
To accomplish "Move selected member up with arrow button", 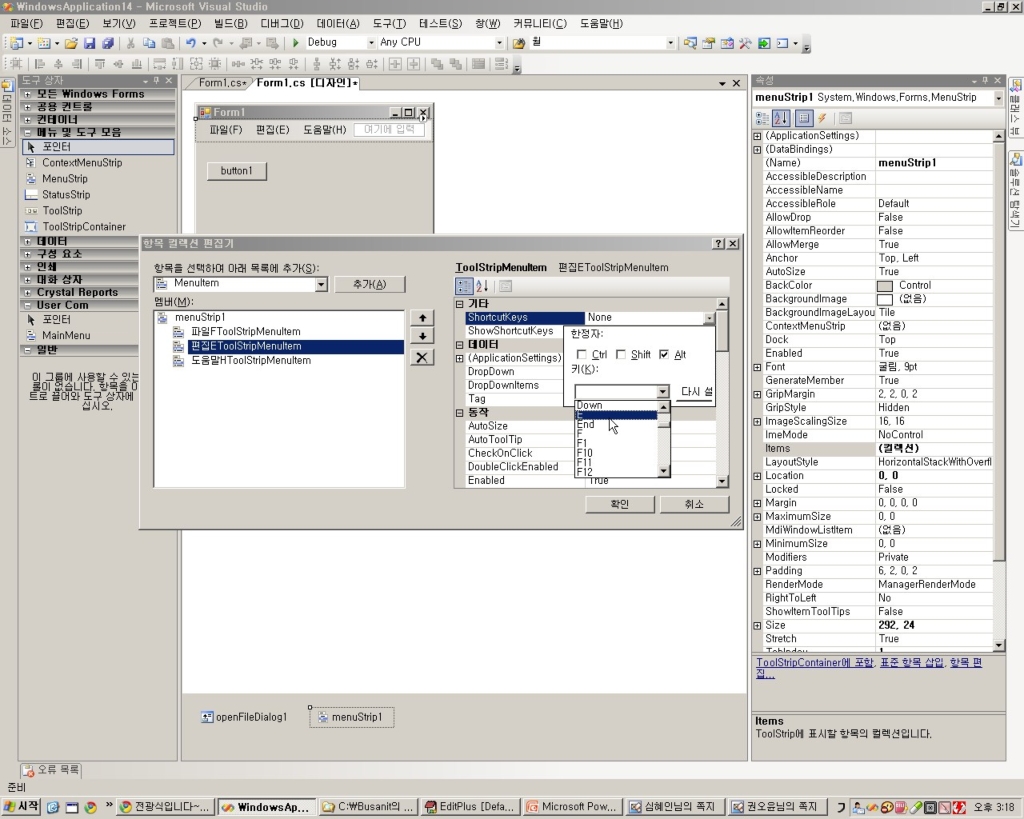I will point(422,317).
